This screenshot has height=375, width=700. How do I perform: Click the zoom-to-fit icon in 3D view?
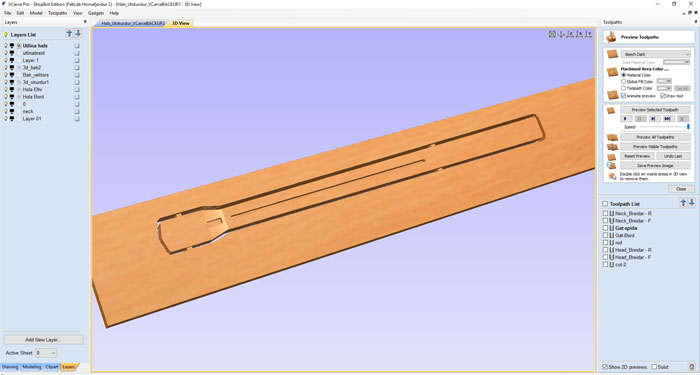coord(552,34)
